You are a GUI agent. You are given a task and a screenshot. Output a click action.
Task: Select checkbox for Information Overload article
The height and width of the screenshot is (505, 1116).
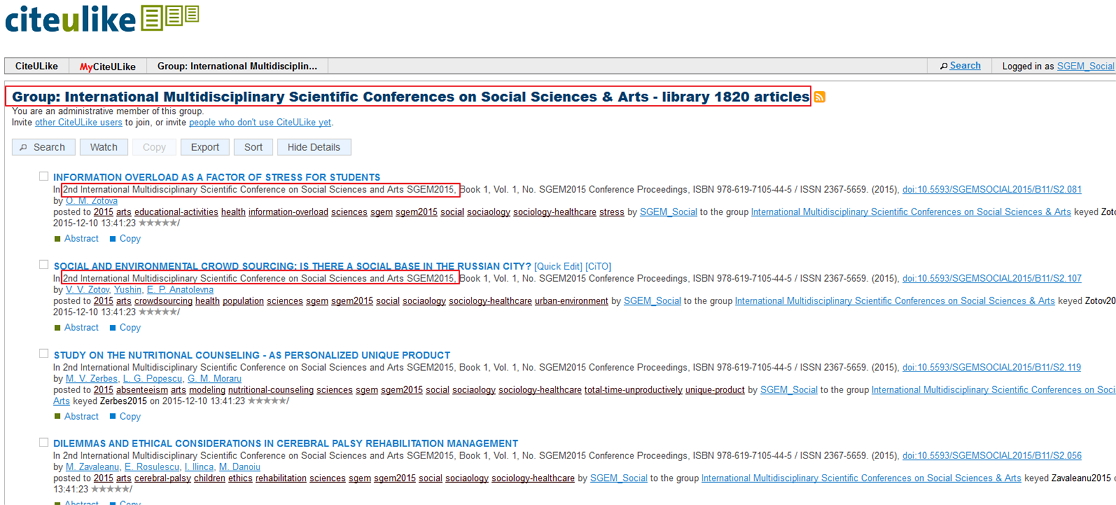pos(43,176)
